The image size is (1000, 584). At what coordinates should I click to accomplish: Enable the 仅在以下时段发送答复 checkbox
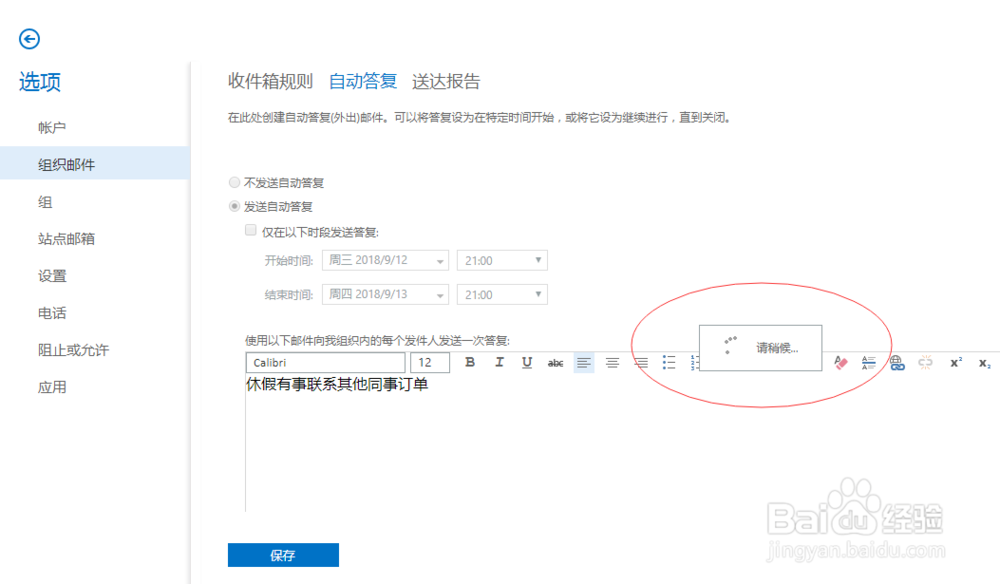(251, 230)
